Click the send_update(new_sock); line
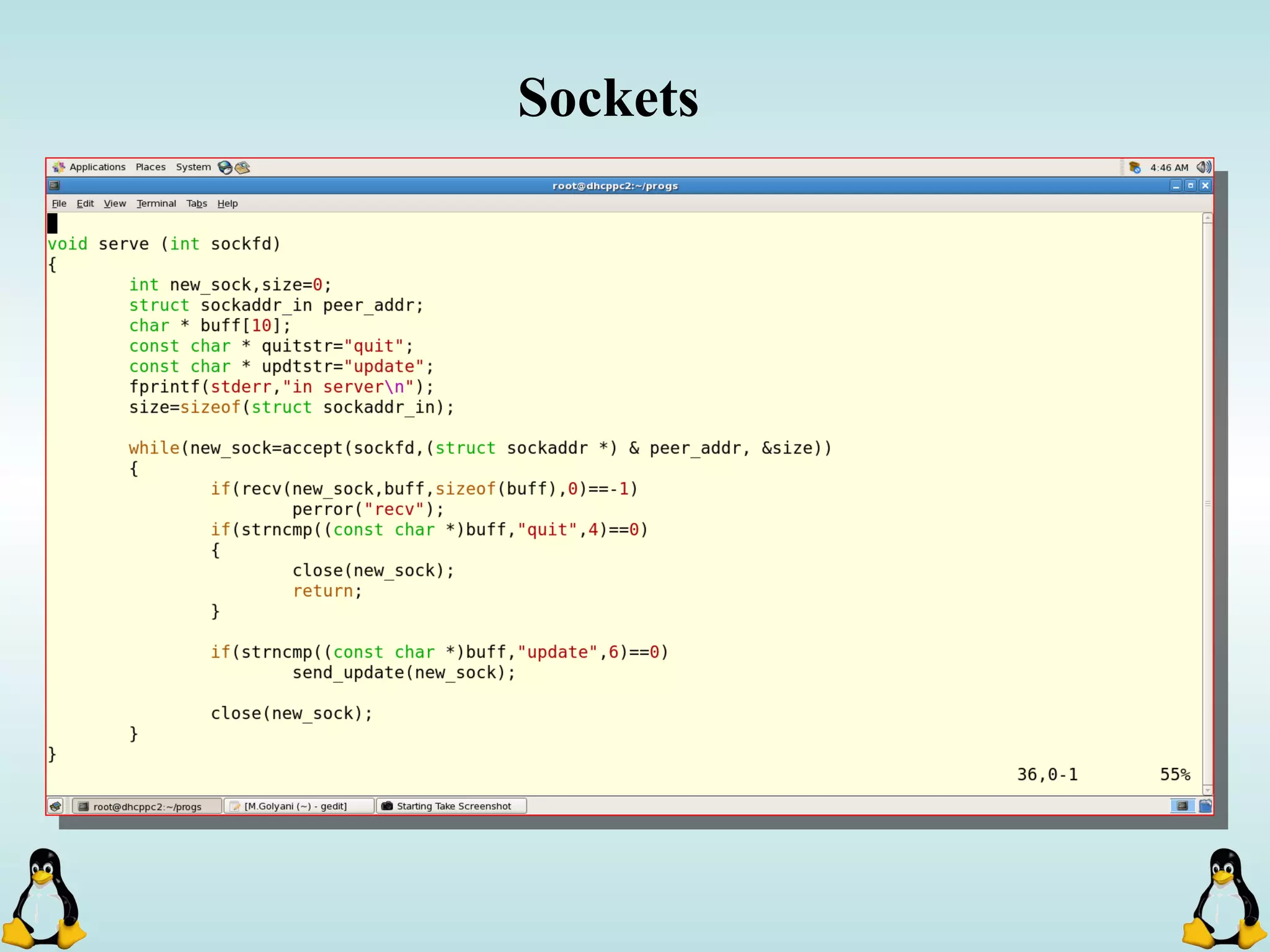 click(x=404, y=673)
